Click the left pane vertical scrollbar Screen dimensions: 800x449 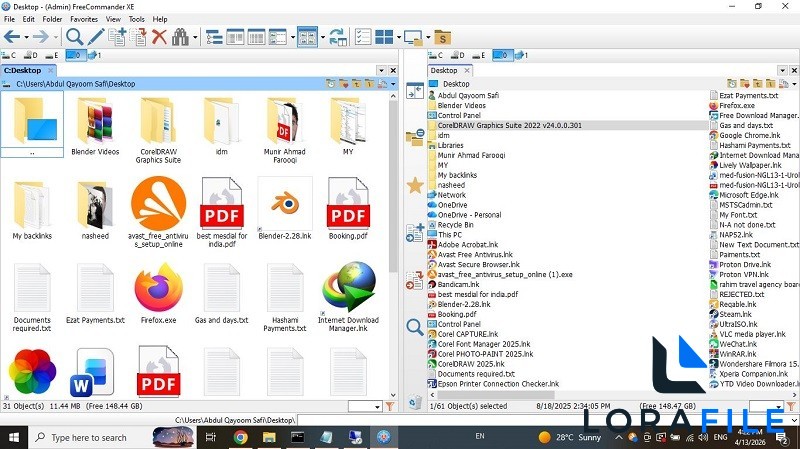(x=393, y=186)
